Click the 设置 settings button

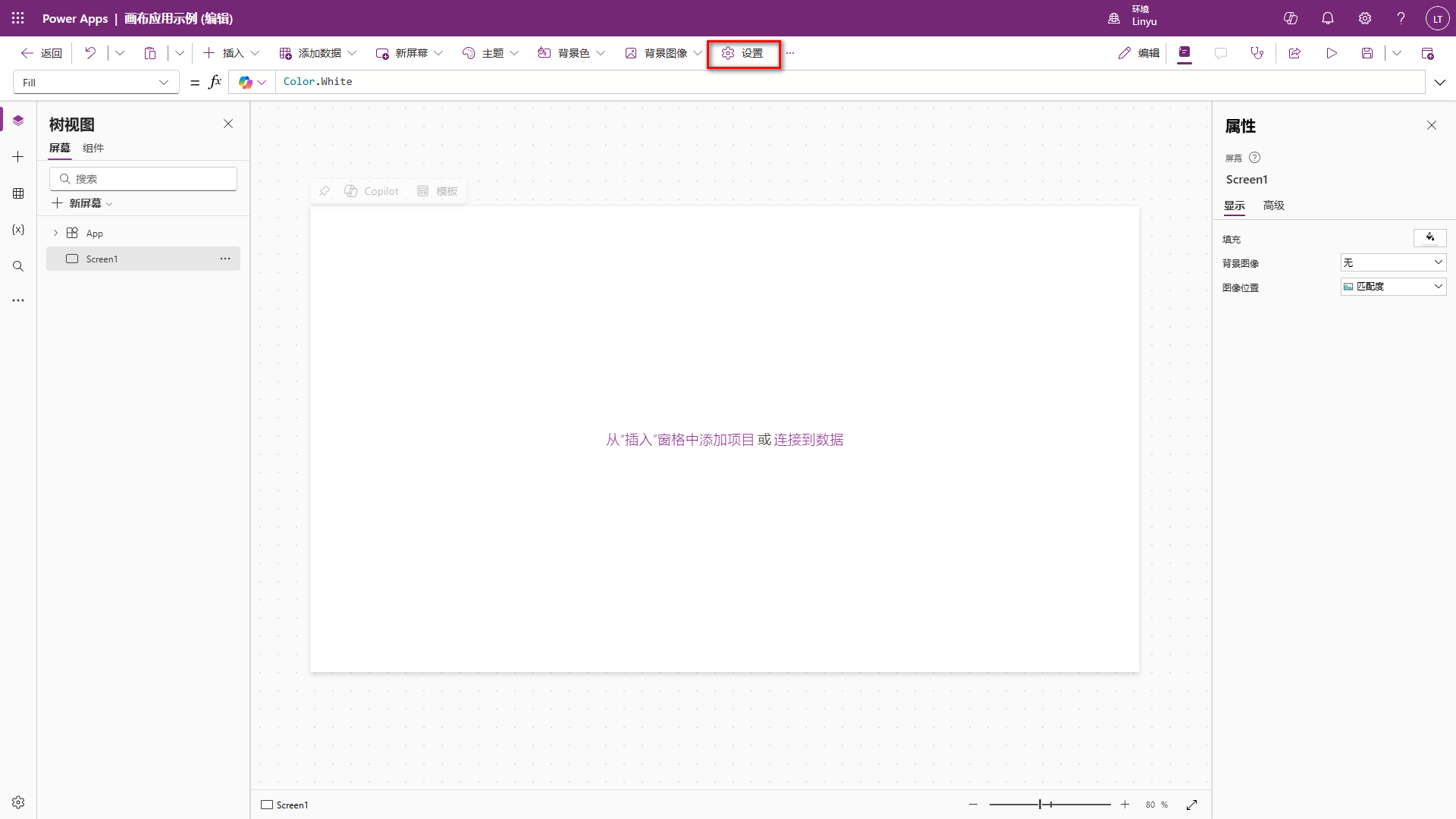[743, 53]
